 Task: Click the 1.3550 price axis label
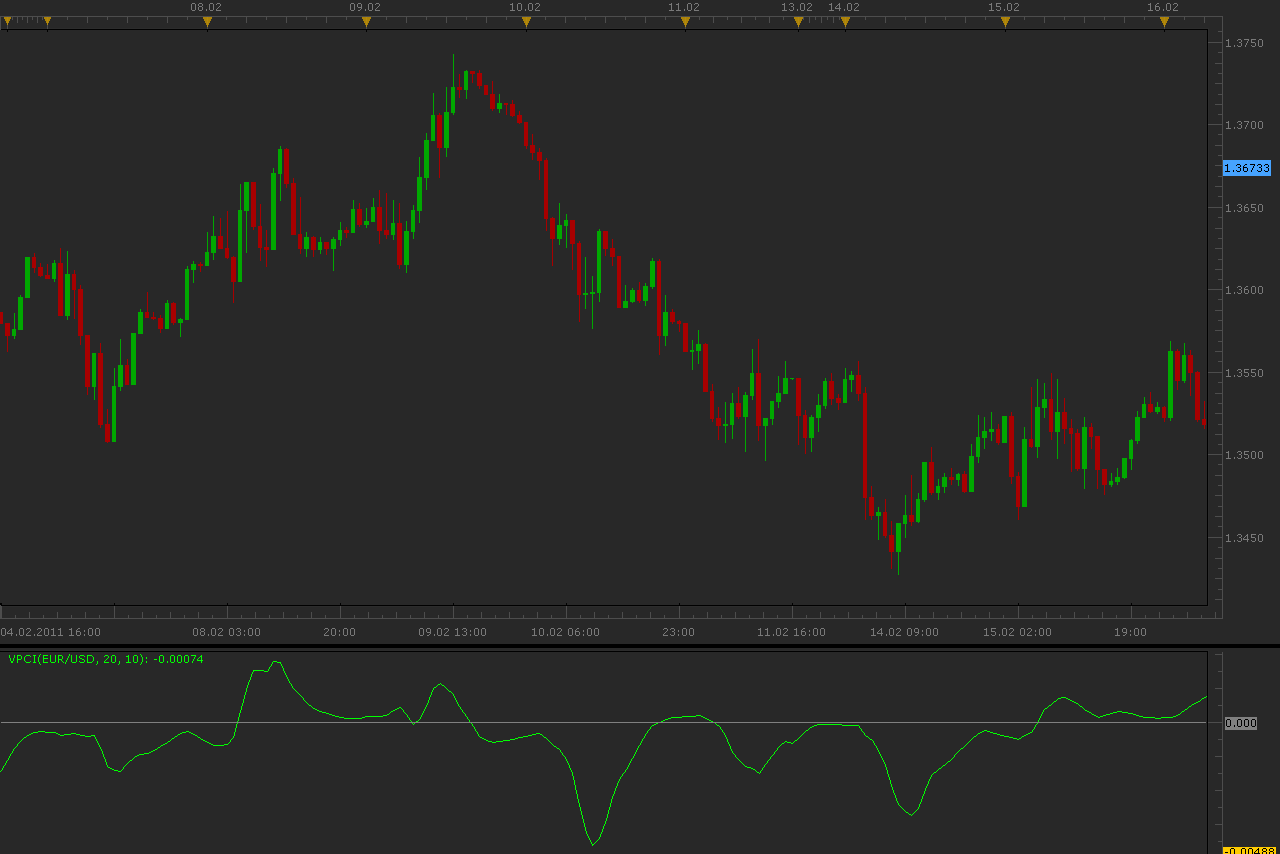1244,373
